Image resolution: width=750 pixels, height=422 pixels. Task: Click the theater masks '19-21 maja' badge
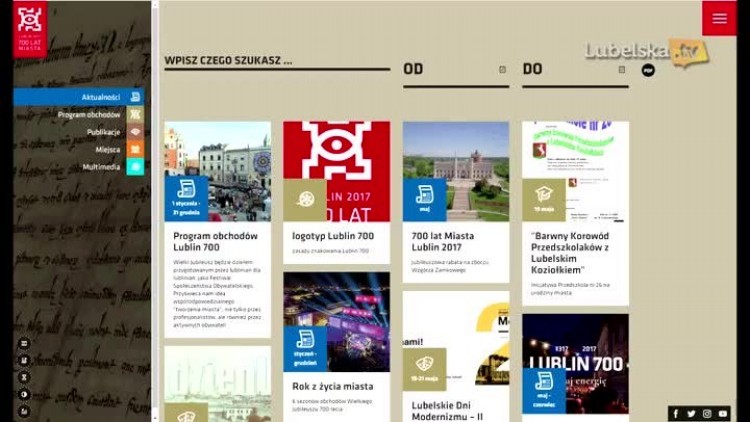coord(424,369)
